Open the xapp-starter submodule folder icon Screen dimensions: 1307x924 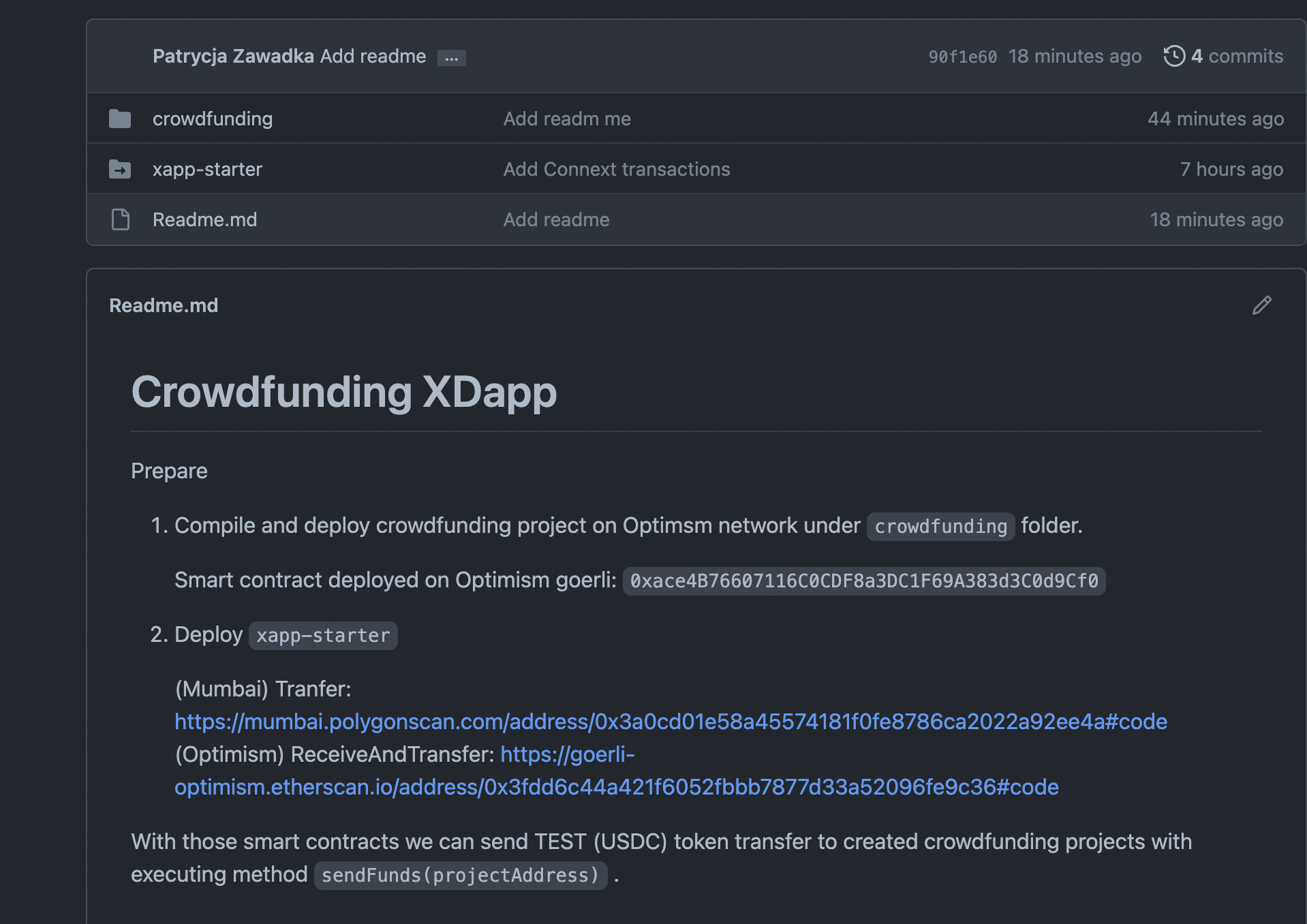pyautogui.click(x=120, y=169)
